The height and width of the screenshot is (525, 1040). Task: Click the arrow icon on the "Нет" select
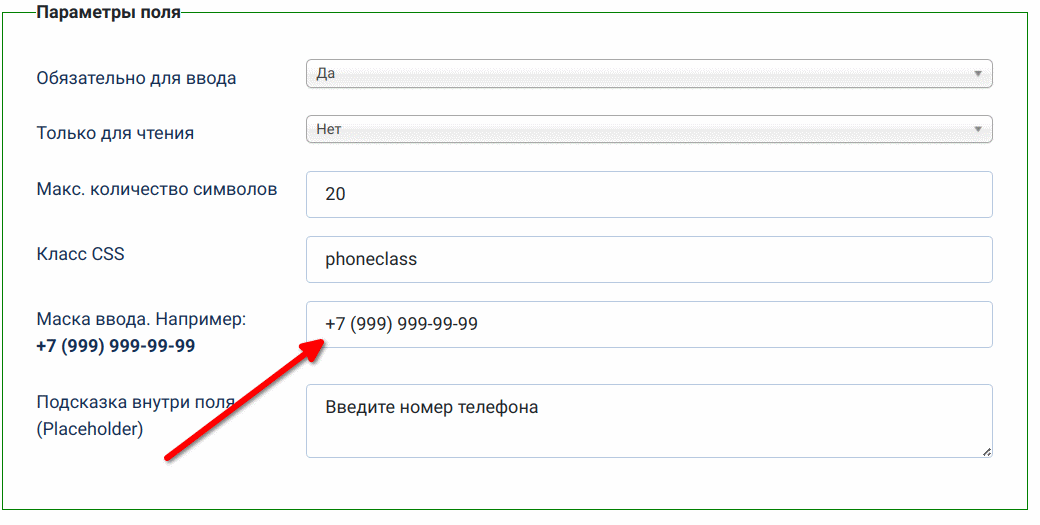[x=977, y=129]
